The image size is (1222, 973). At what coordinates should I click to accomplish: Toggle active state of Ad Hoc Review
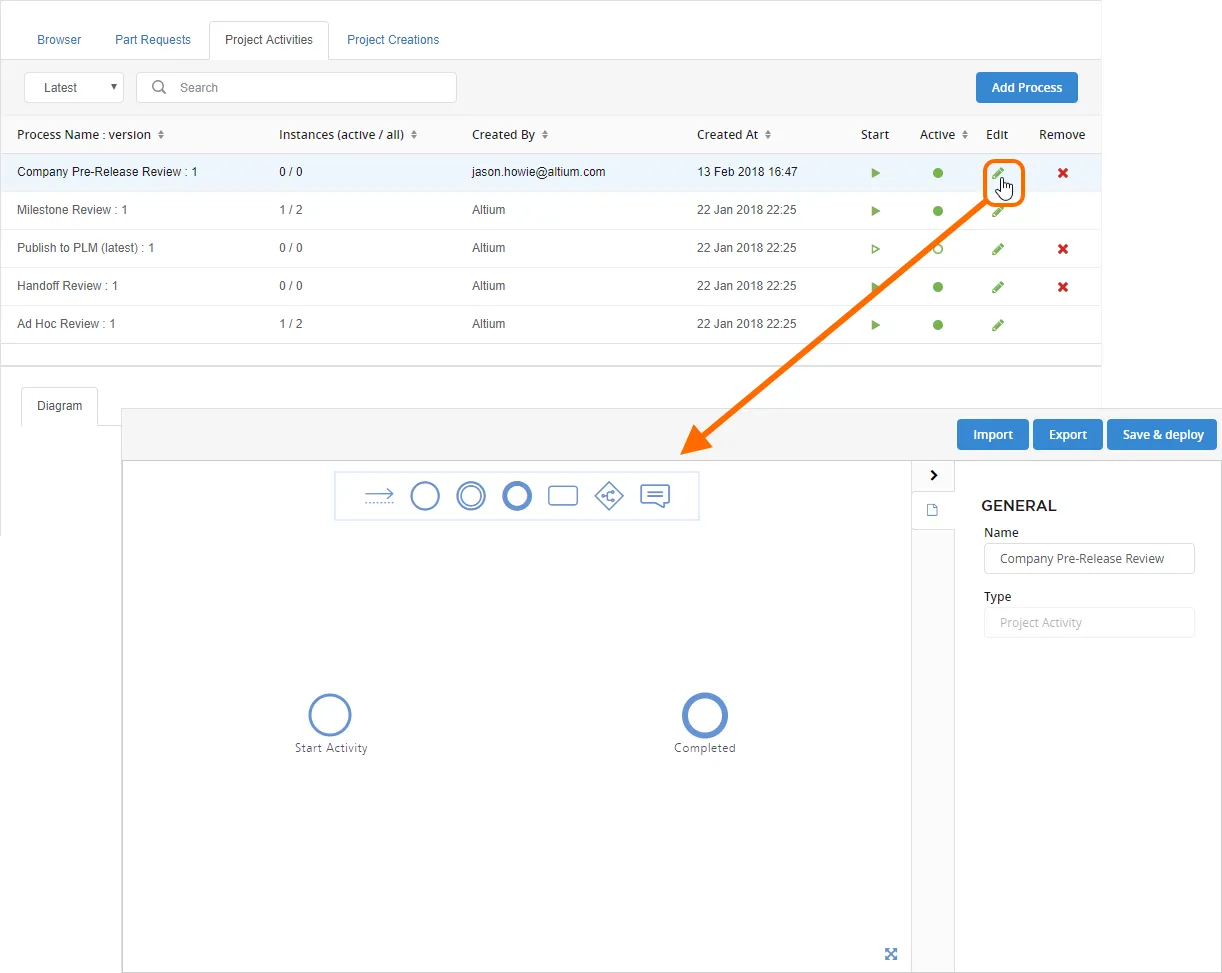pos(938,325)
